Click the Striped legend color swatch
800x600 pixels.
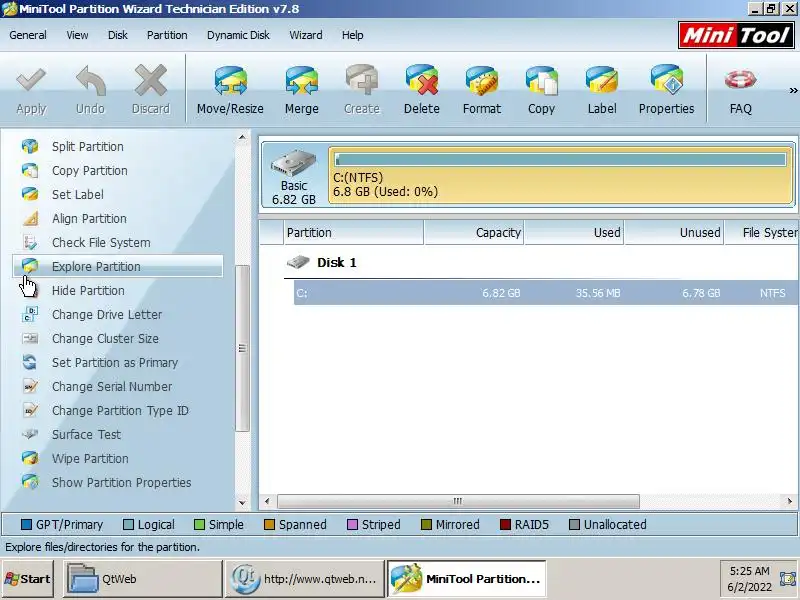pos(352,524)
